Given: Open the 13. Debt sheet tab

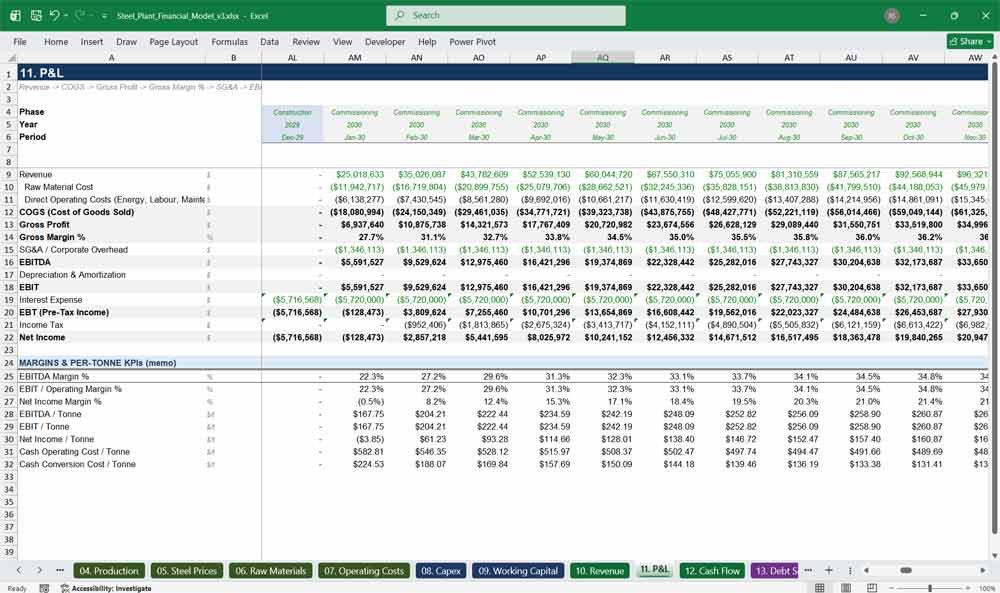Looking at the screenshot, I should [x=775, y=571].
